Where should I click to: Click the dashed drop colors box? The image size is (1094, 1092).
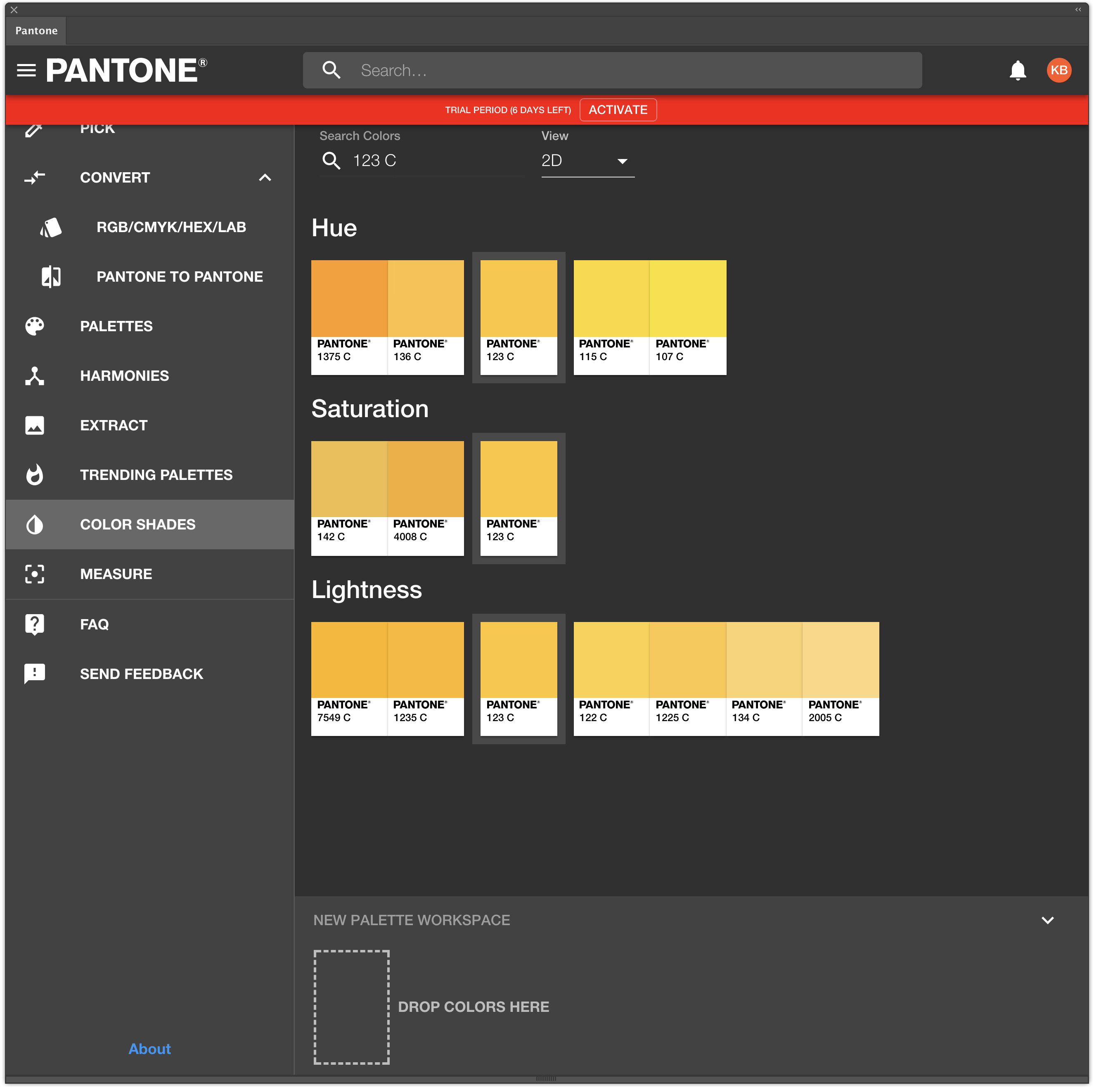click(x=352, y=1007)
